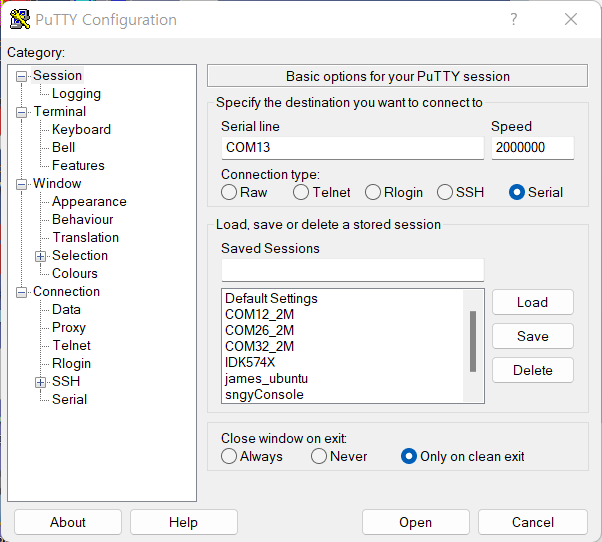Click the About button
This screenshot has width=602, height=542.
tap(68, 522)
